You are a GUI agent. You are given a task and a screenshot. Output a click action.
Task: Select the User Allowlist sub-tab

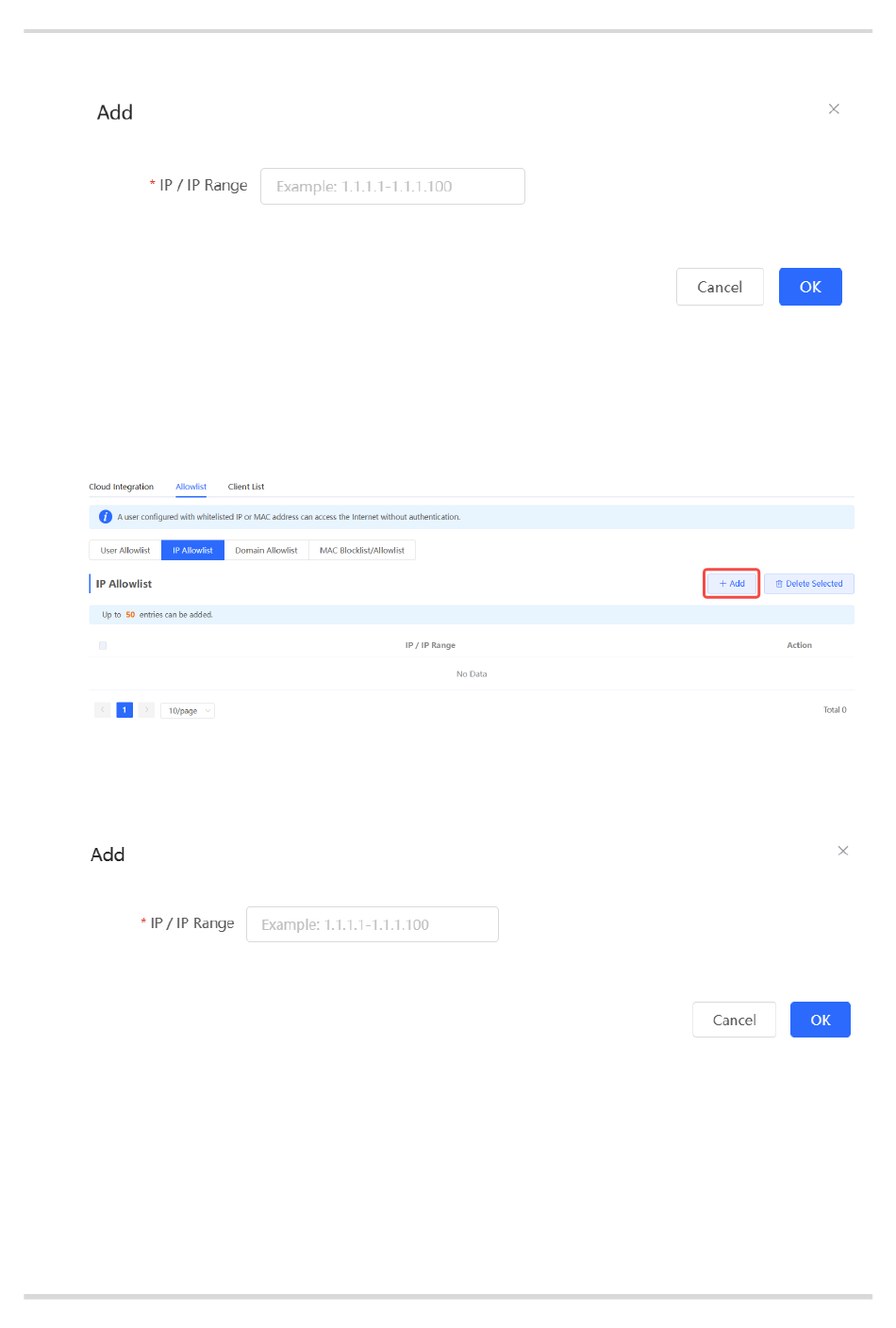pyautogui.click(x=125, y=550)
